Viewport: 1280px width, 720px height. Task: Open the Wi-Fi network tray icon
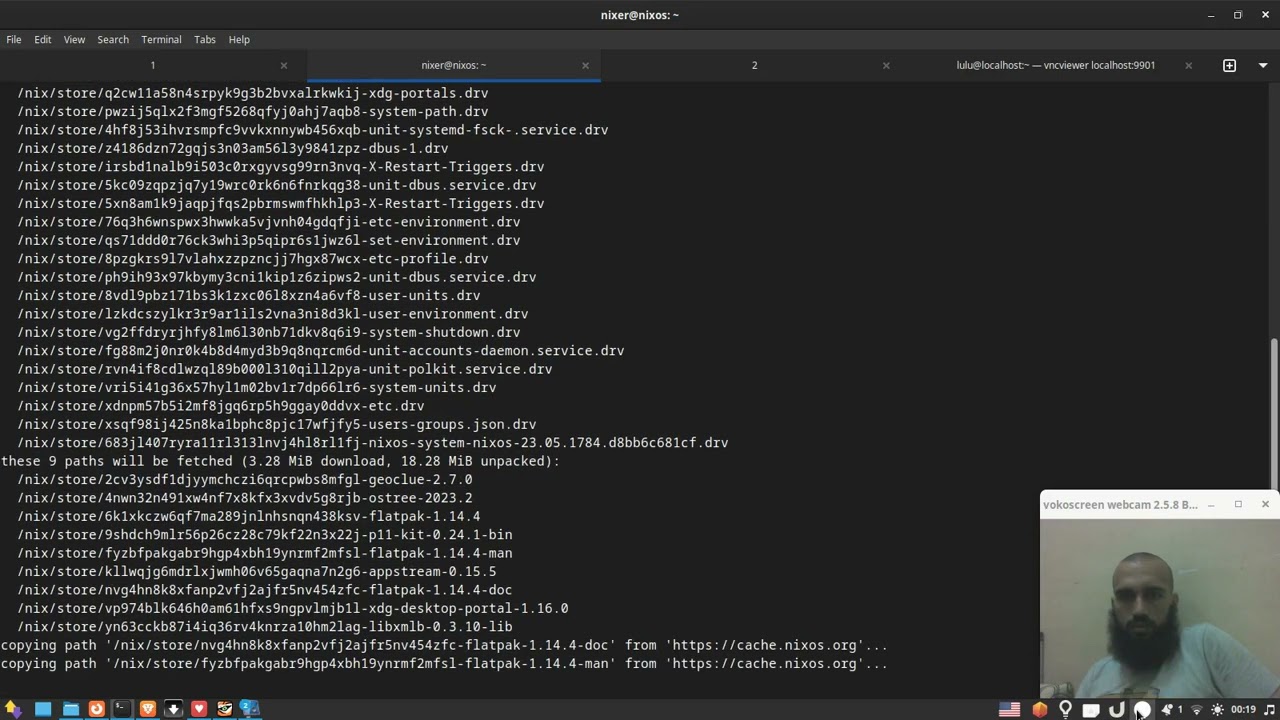pos(1196,710)
